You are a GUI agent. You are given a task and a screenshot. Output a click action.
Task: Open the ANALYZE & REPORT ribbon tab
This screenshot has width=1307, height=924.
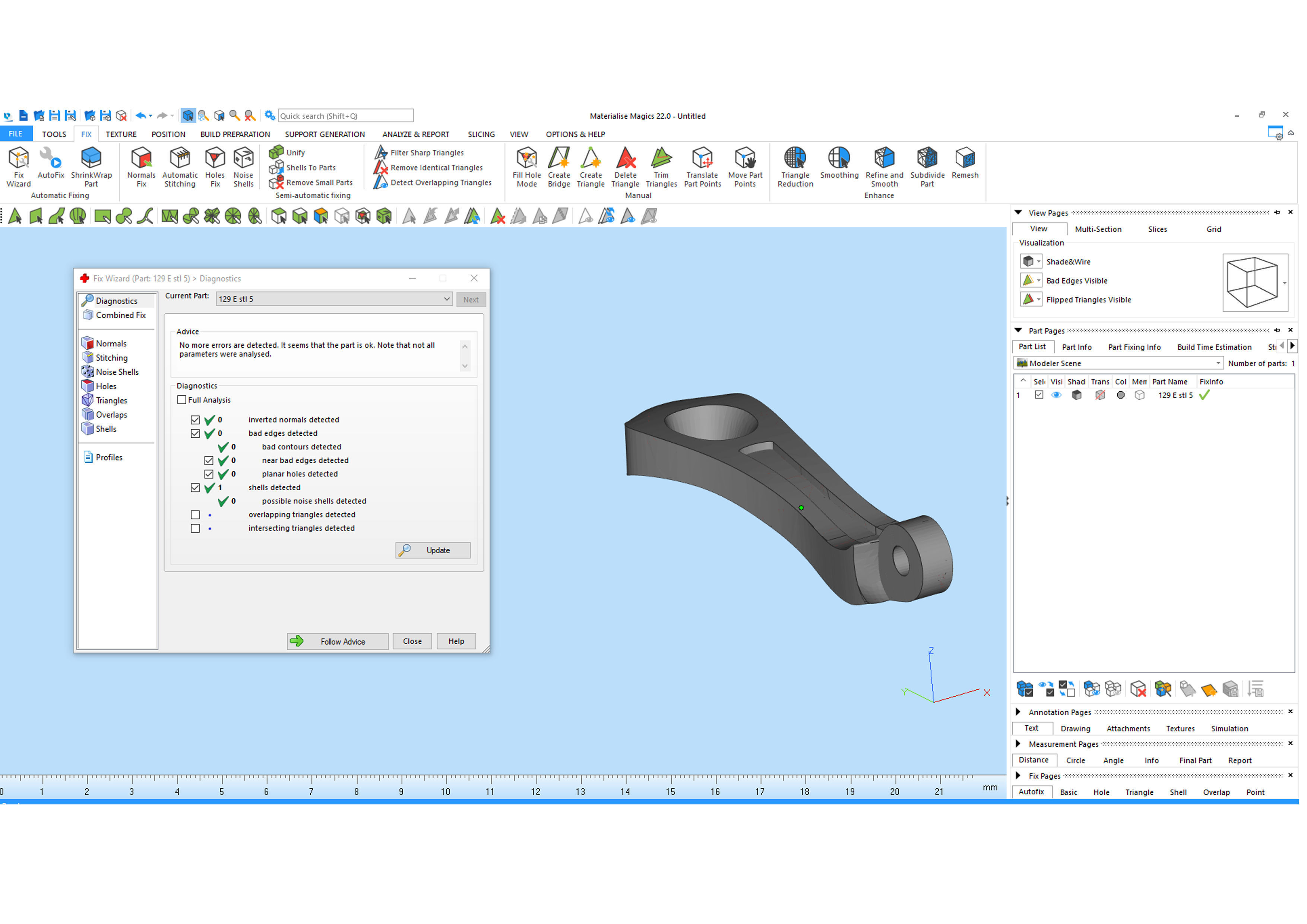click(x=415, y=135)
